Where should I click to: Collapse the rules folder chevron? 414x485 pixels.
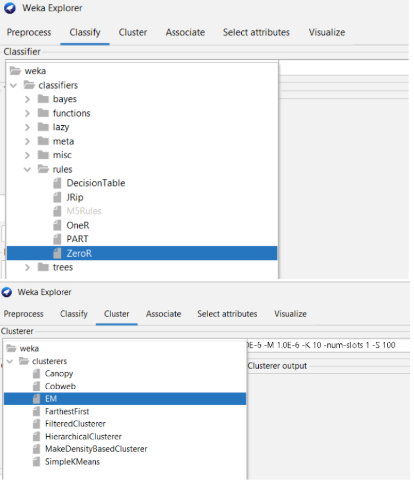coord(27,169)
